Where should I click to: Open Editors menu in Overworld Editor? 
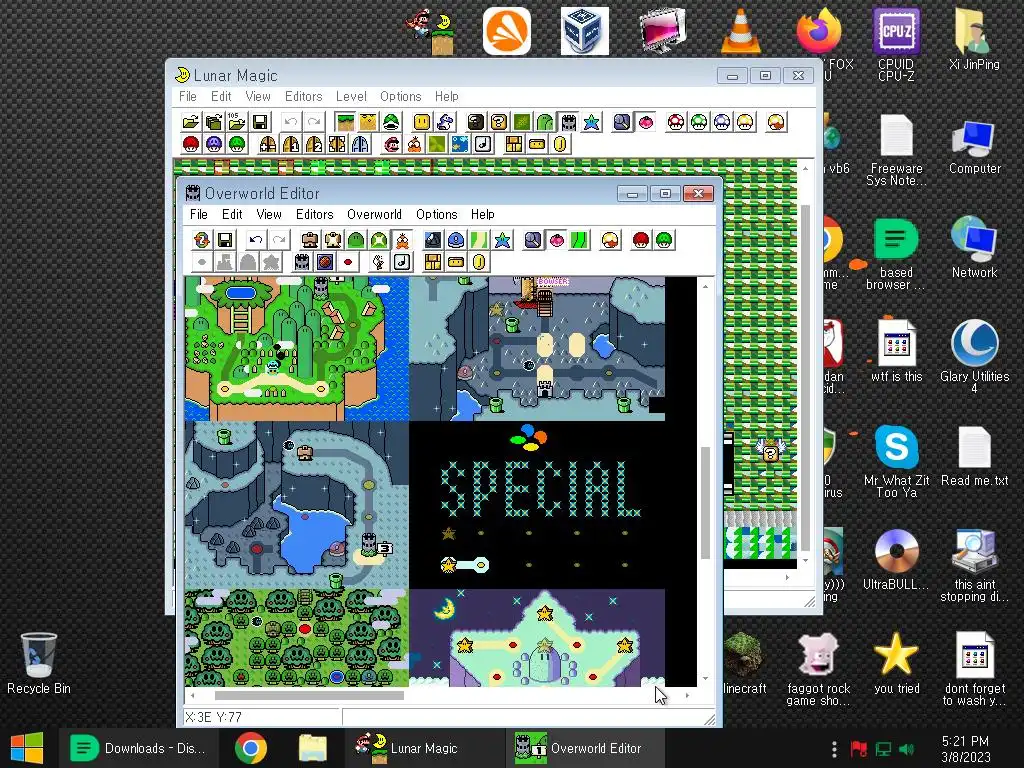click(315, 214)
